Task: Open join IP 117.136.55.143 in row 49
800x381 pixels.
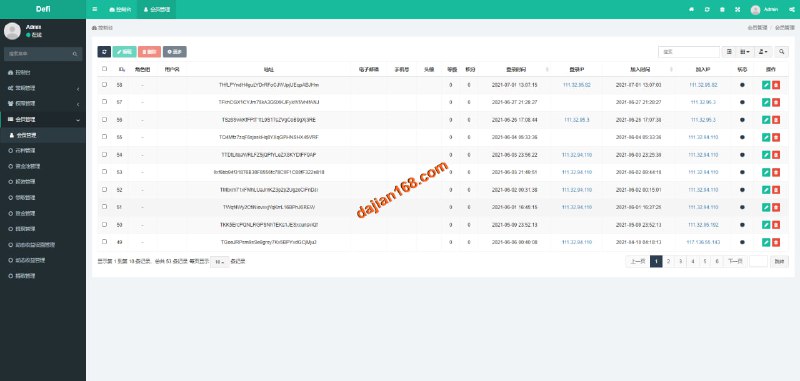Action: coord(703,242)
